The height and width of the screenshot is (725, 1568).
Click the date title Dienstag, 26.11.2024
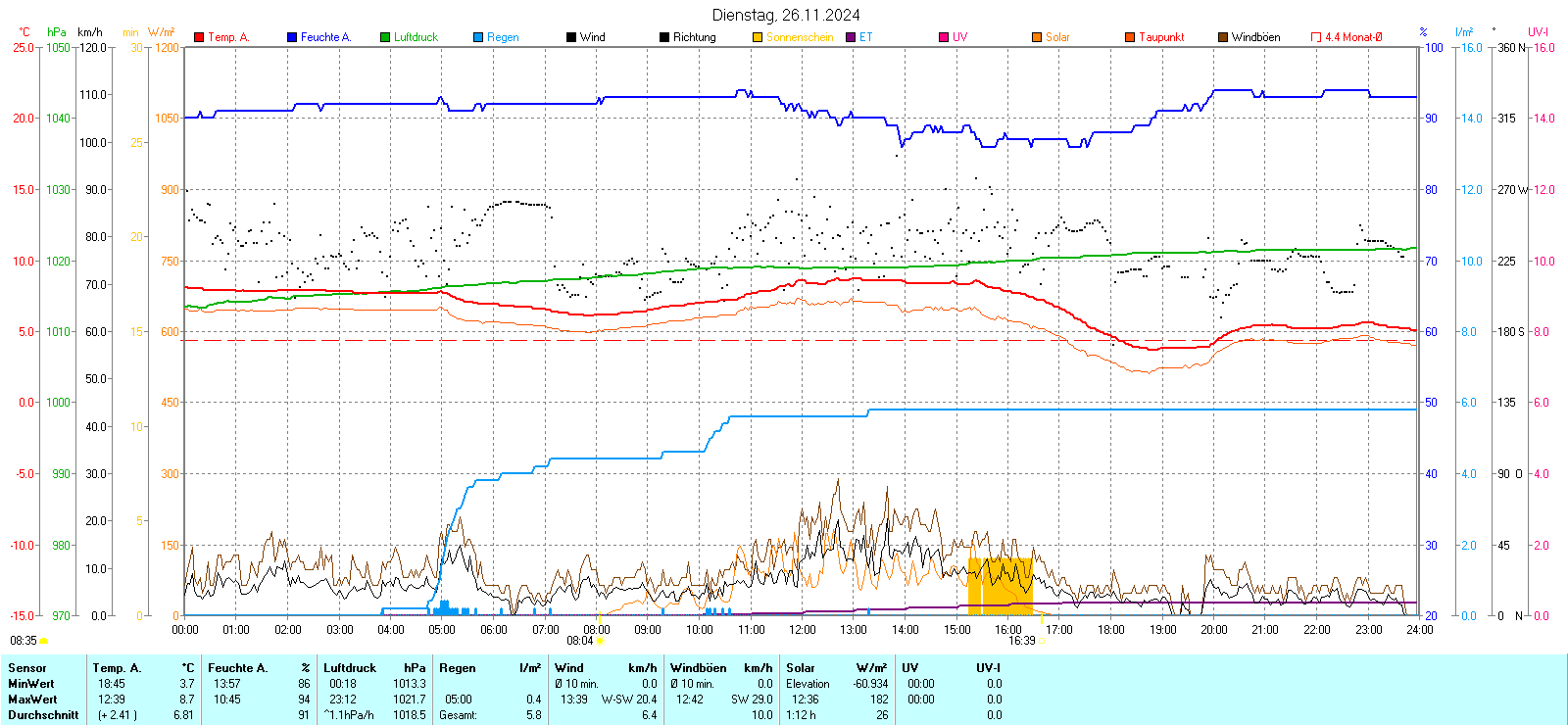point(786,15)
